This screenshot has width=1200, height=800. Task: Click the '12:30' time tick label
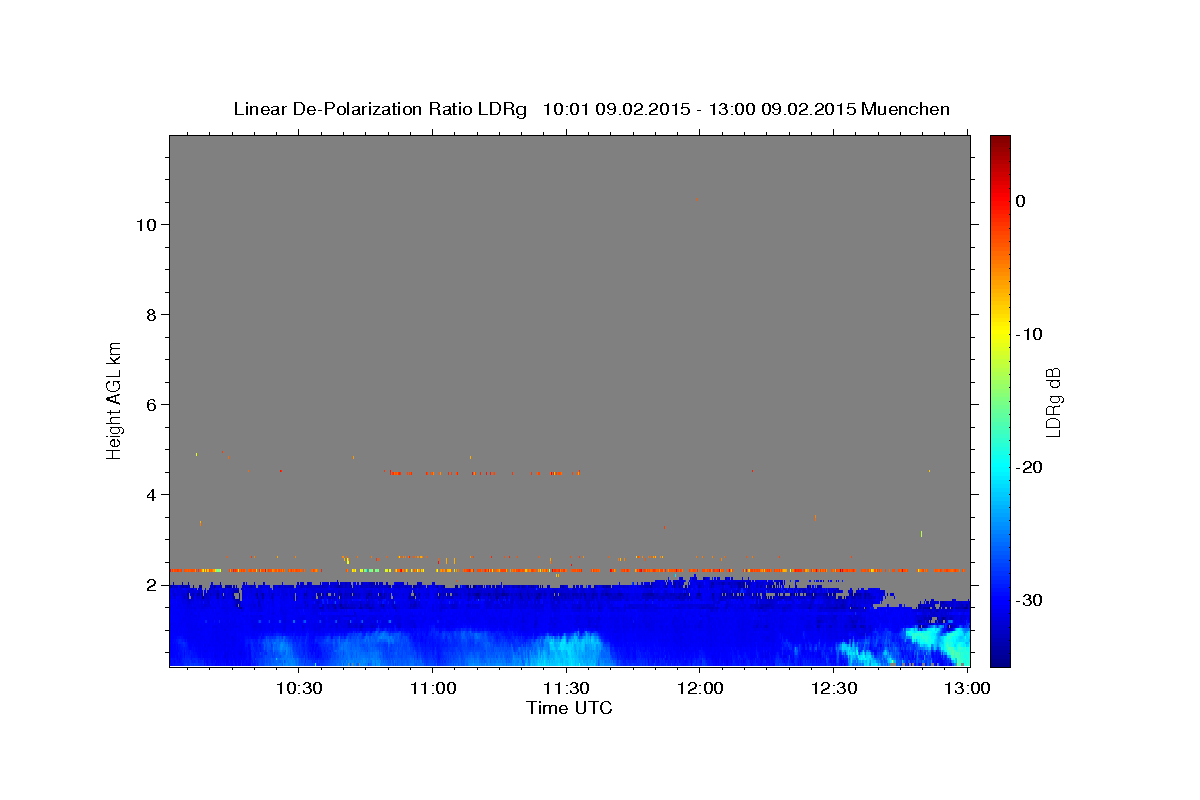click(x=834, y=688)
